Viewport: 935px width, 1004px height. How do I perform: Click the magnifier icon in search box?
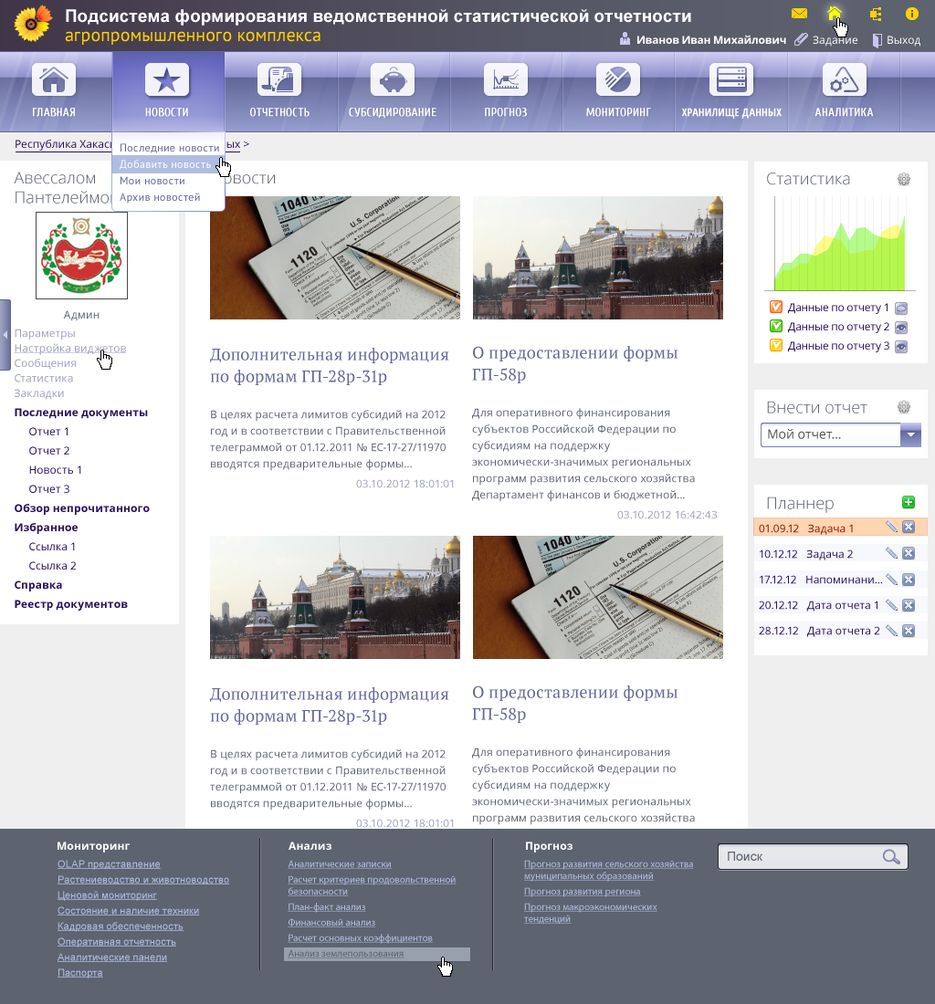(891, 857)
